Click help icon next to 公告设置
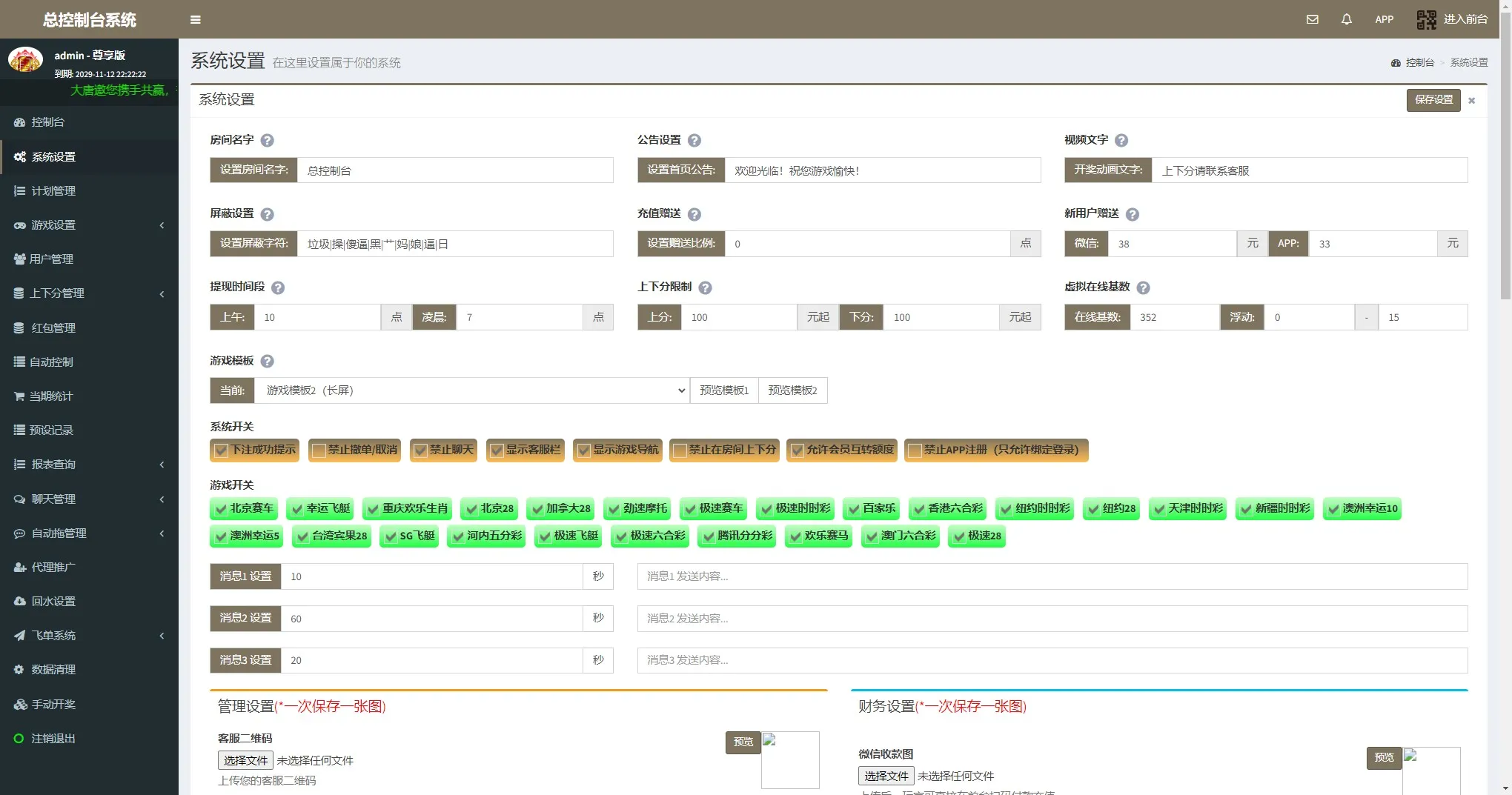Screen dimensions: 1512x795 pos(694,141)
